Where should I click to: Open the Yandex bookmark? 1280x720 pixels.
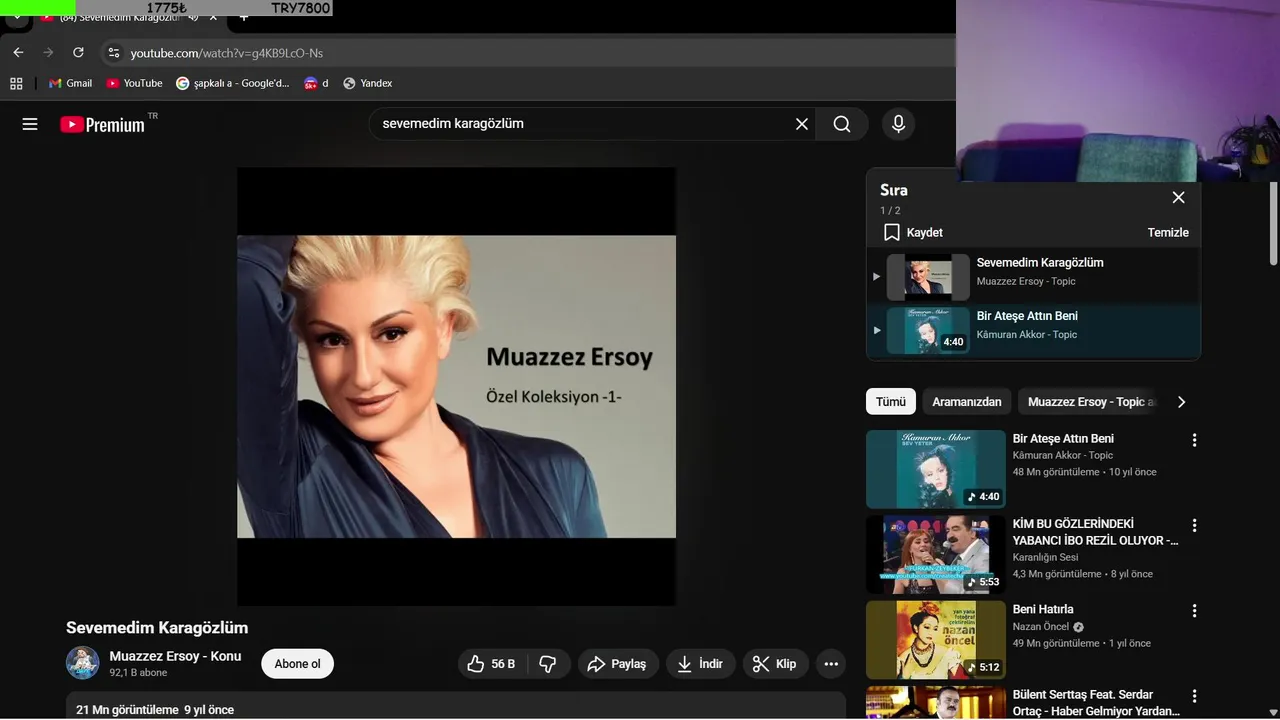click(367, 83)
